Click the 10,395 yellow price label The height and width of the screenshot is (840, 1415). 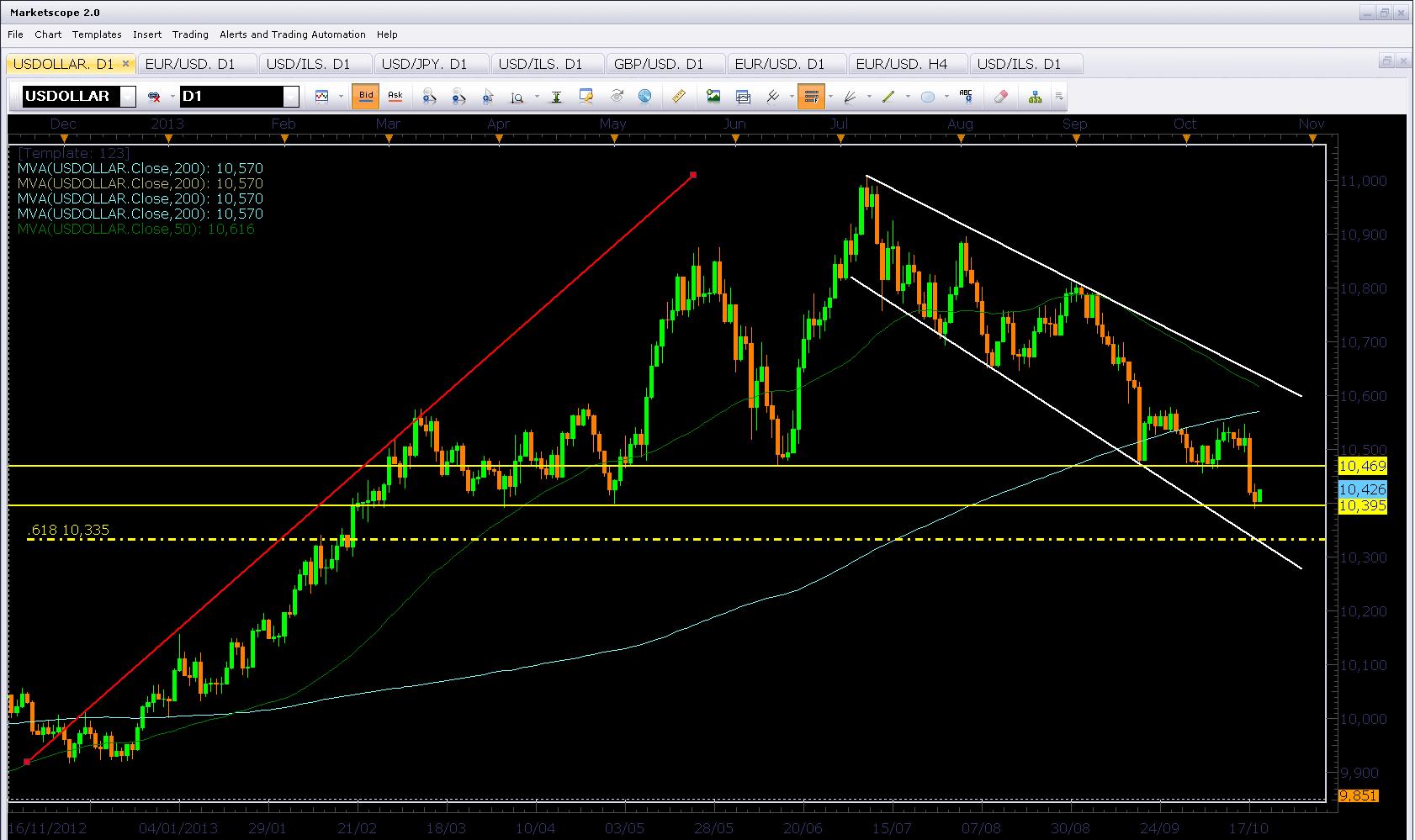point(1362,505)
